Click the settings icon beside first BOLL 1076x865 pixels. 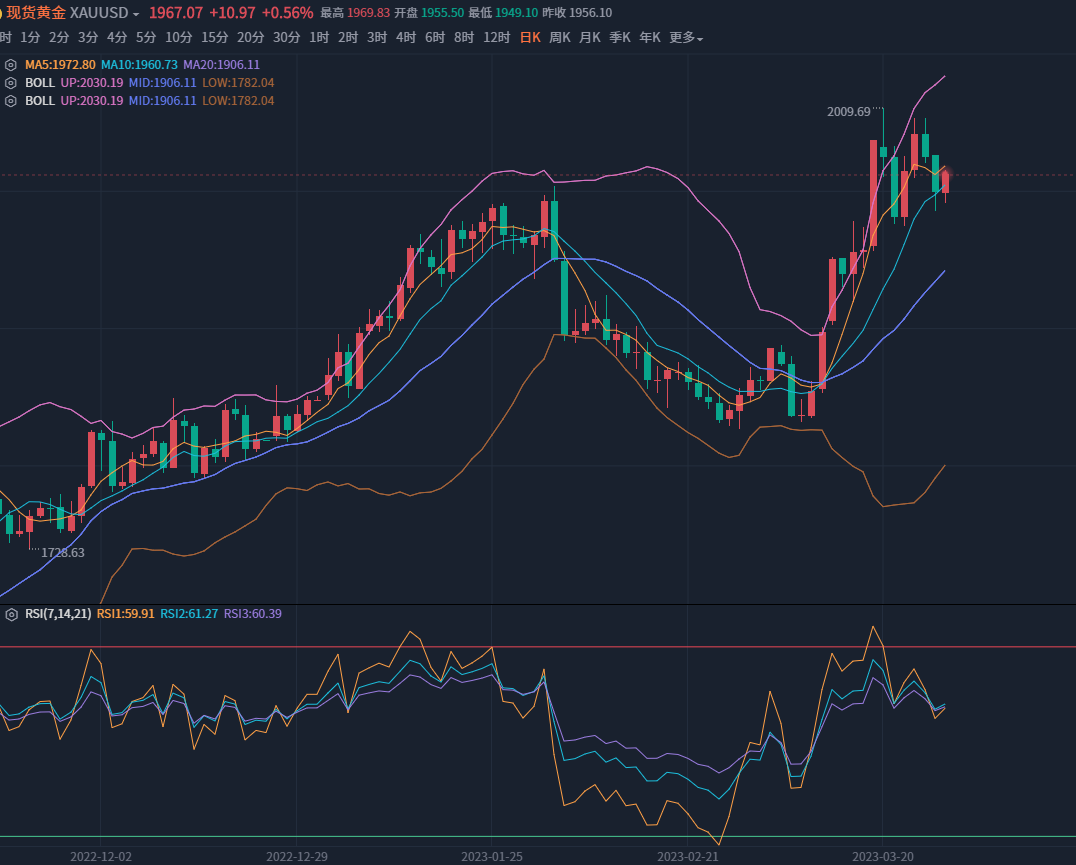11,83
